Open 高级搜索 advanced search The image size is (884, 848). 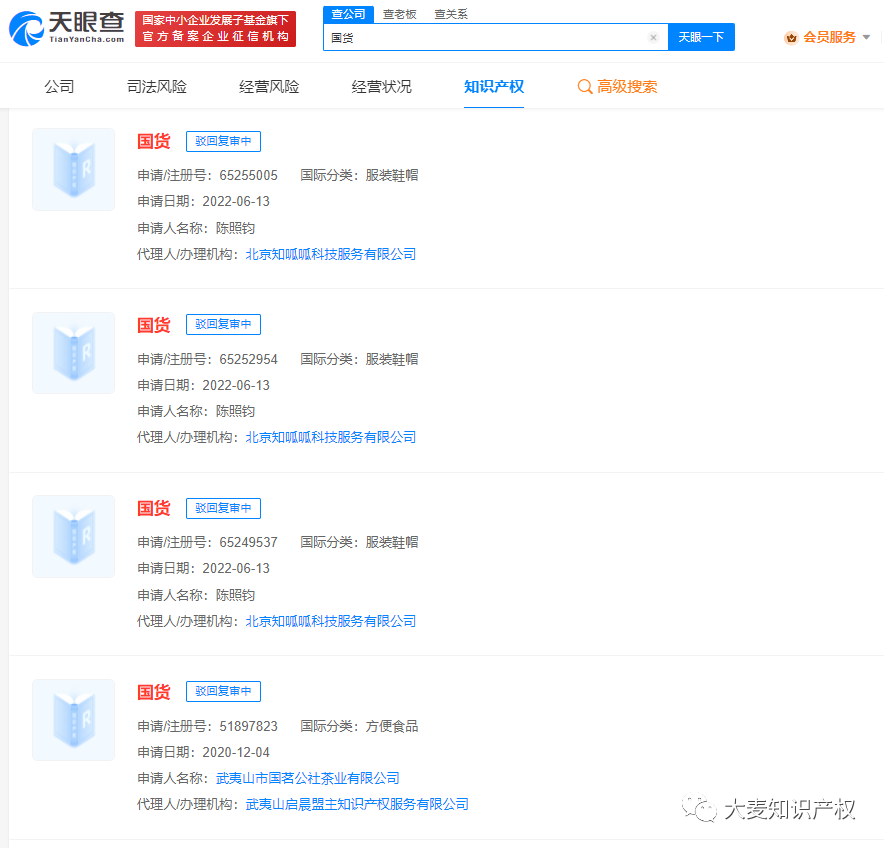pos(627,86)
